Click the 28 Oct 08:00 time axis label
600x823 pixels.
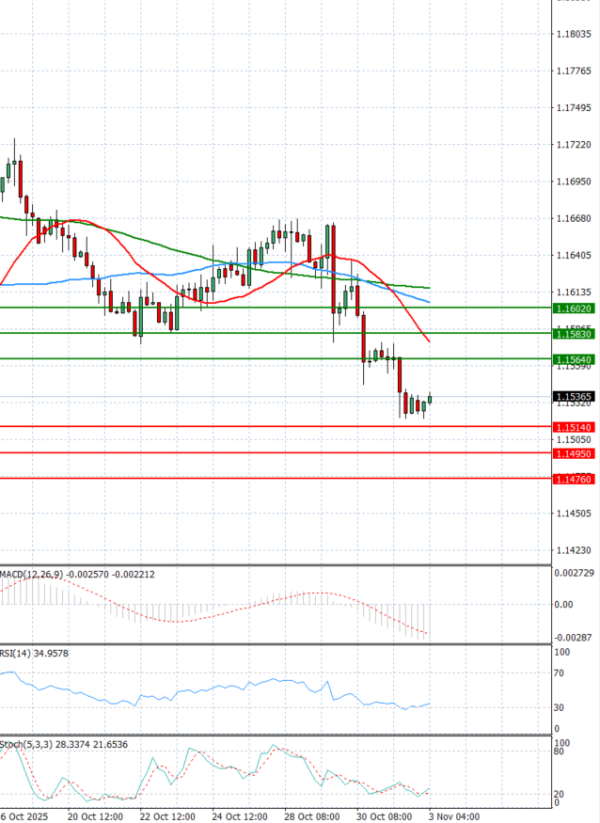tap(313, 815)
